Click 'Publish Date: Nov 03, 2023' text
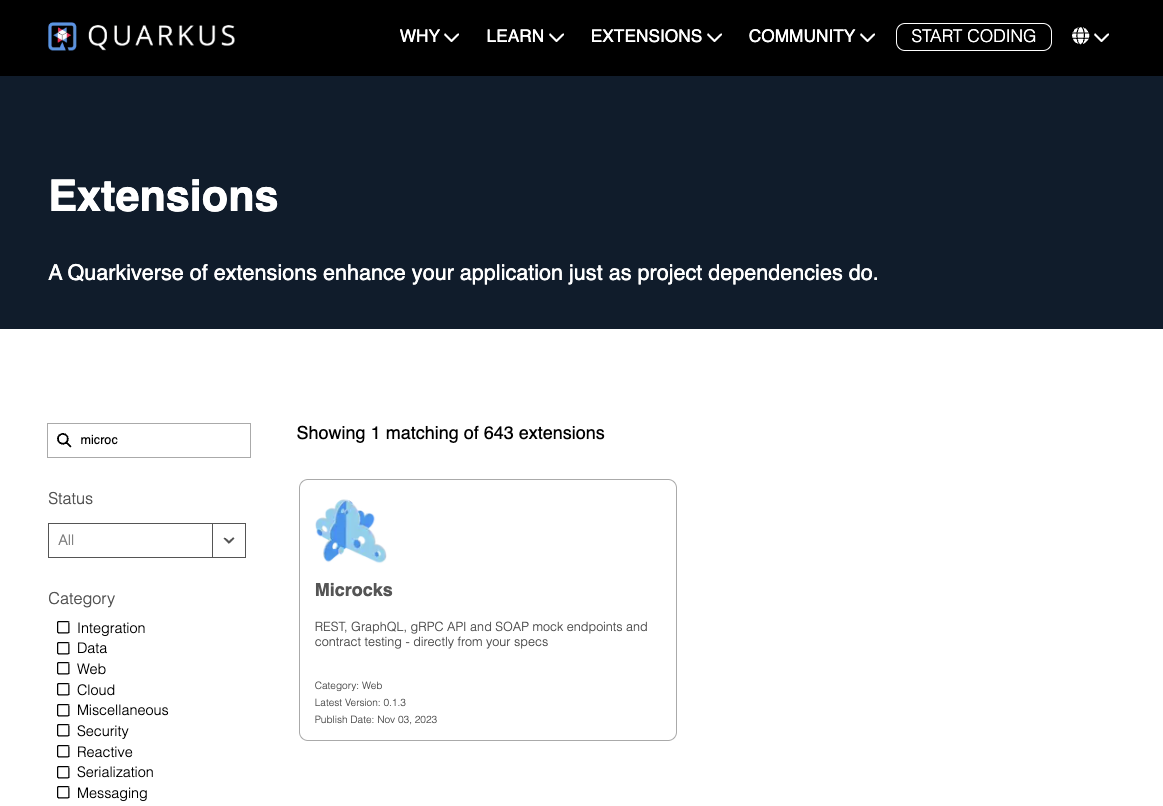1163x806 pixels. (x=375, y=720)
